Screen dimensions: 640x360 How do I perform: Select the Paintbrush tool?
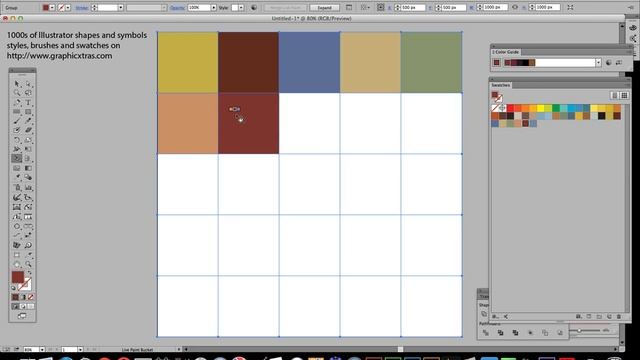pyautogui.click(x=17, y=121)
